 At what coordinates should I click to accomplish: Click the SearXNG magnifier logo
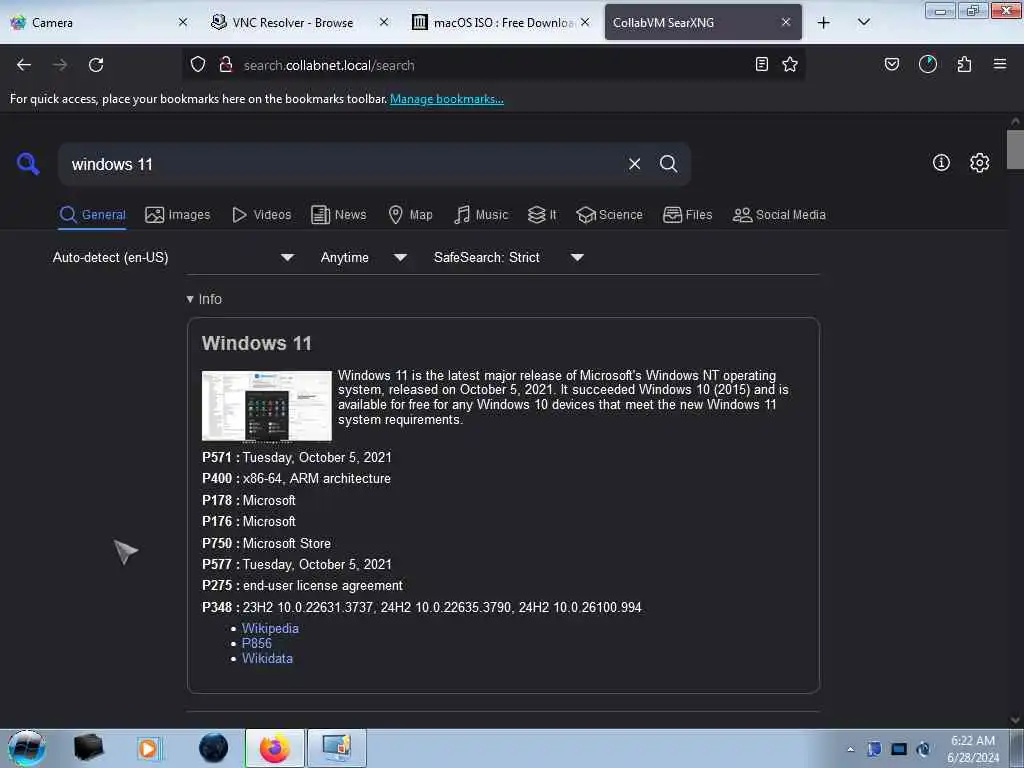point(28,163)
